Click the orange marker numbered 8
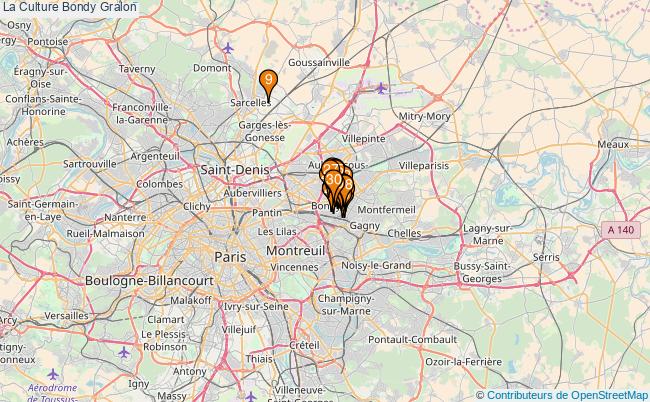This screenshot has height=402, width=650. [x=348, y=184]
